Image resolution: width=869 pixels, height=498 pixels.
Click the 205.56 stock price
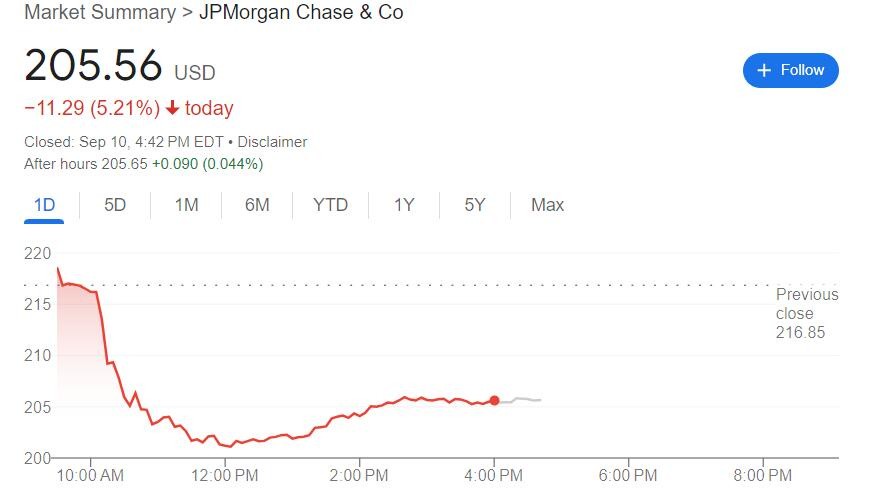pos(93,66)
